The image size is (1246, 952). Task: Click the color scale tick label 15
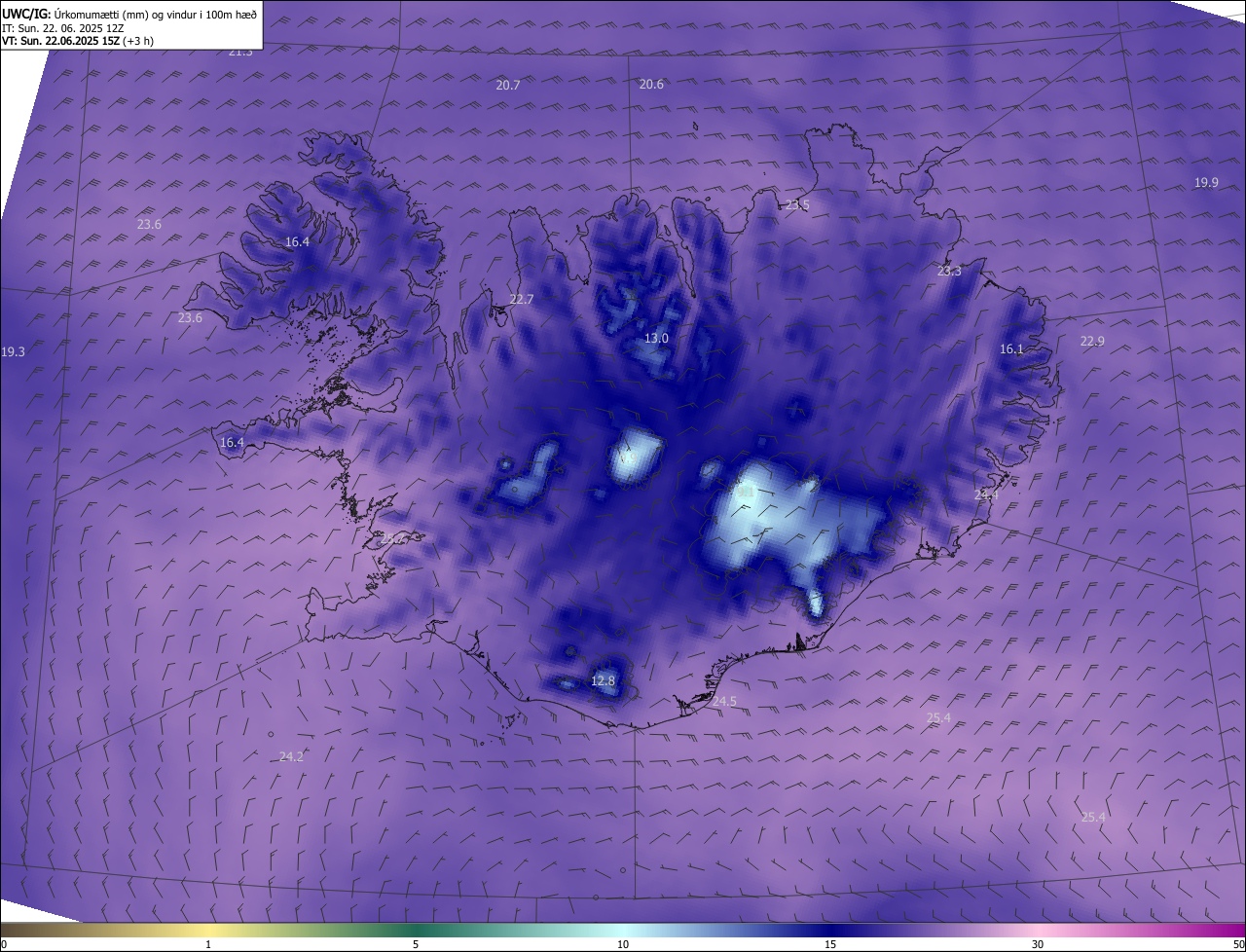(830, 945)
